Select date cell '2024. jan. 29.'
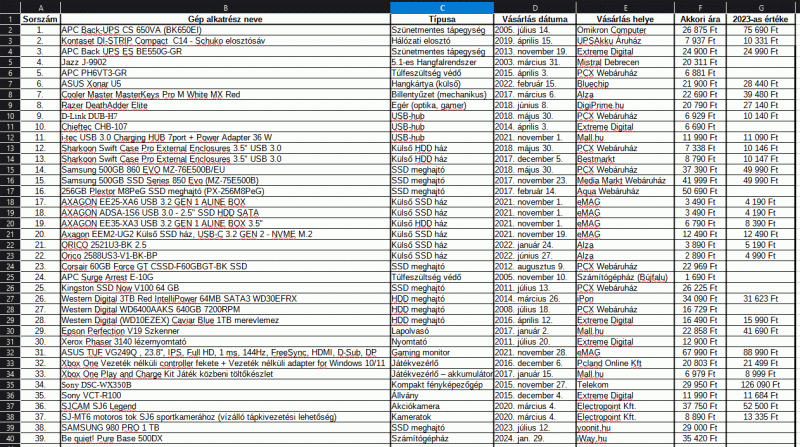Screen dimensions: 800x447 coord(535,438)
